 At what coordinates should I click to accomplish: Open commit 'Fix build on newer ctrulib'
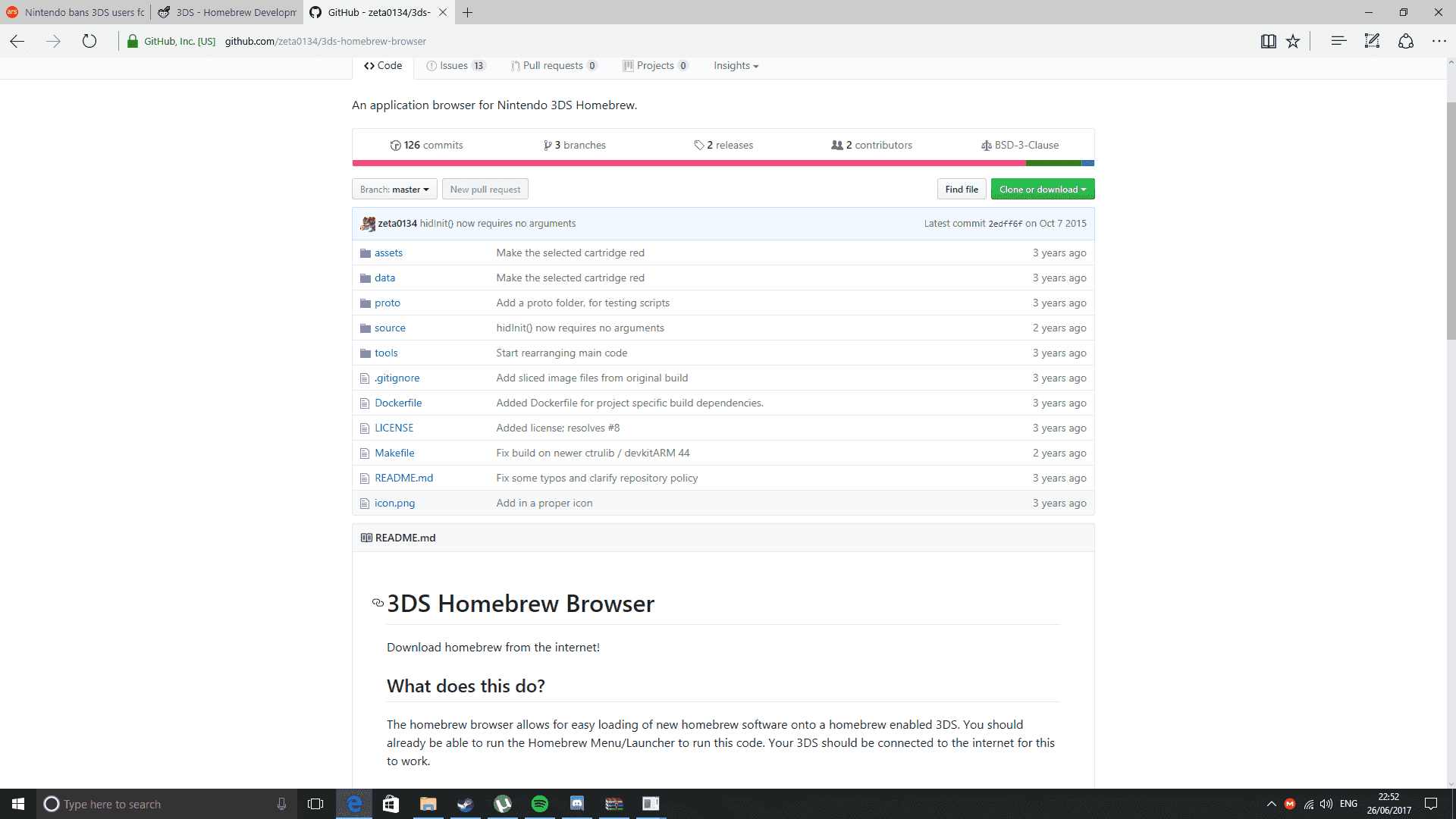click(x=593, y=453)
